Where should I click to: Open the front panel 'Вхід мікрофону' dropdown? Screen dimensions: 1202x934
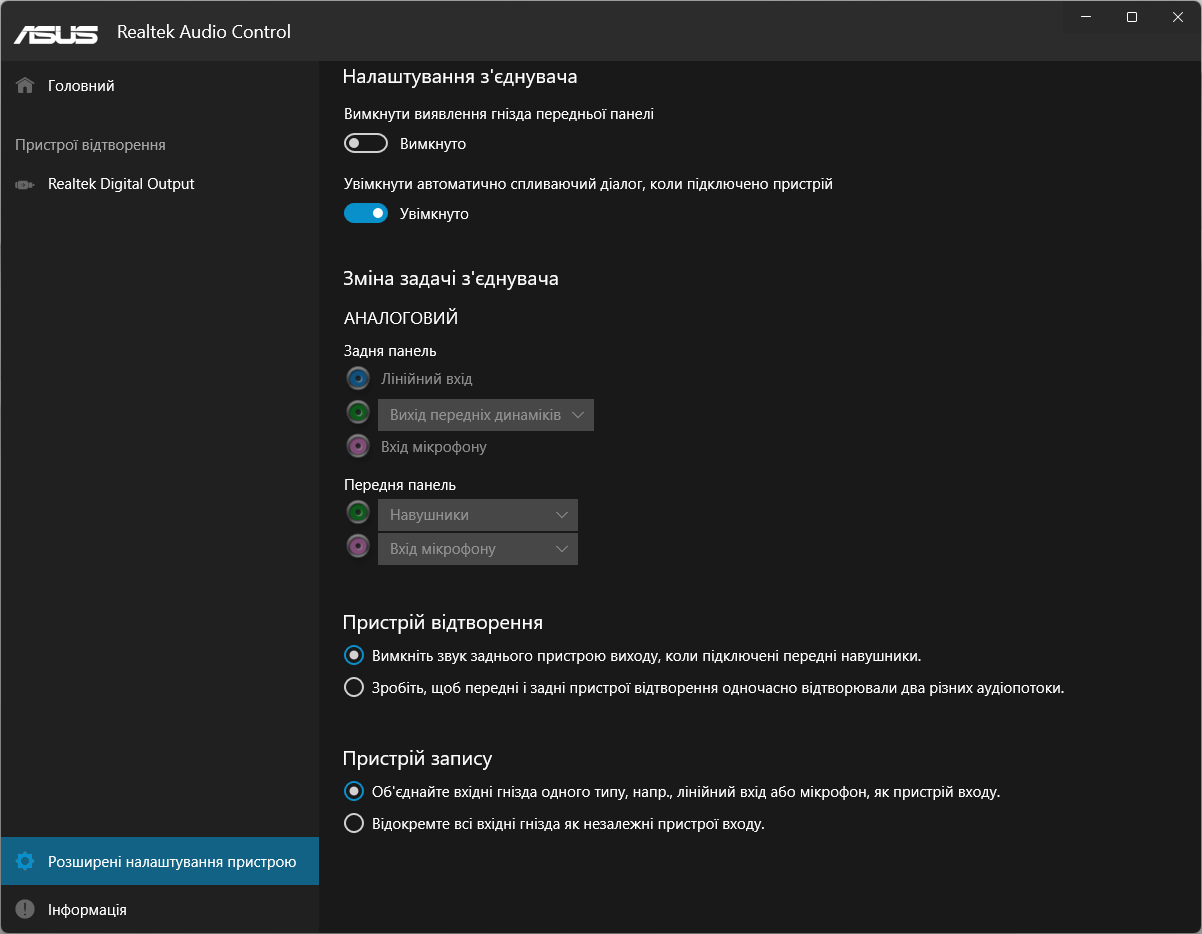(478, 549)
